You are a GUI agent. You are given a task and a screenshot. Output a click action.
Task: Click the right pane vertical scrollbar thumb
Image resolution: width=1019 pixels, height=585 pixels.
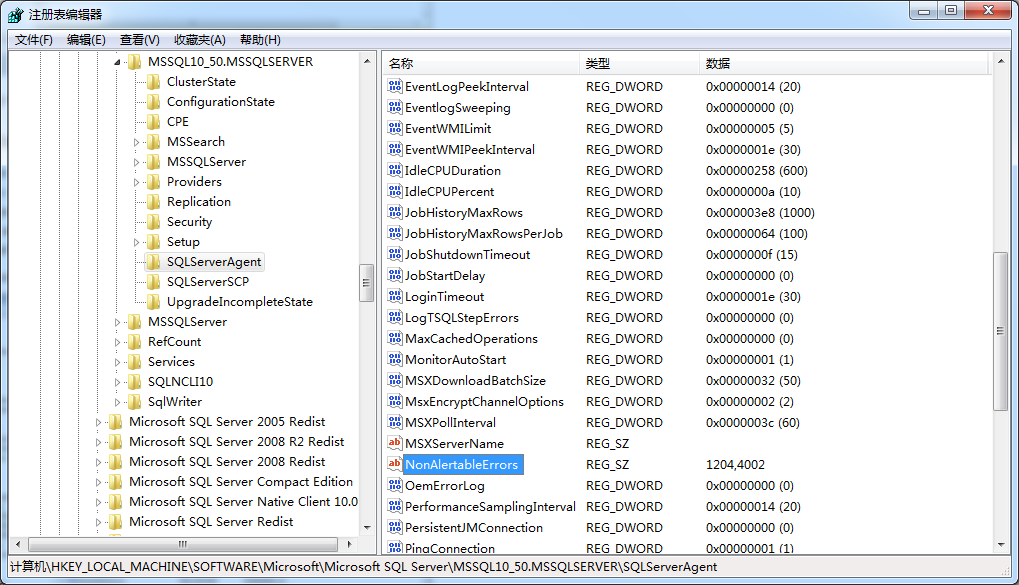[1000, 330]
